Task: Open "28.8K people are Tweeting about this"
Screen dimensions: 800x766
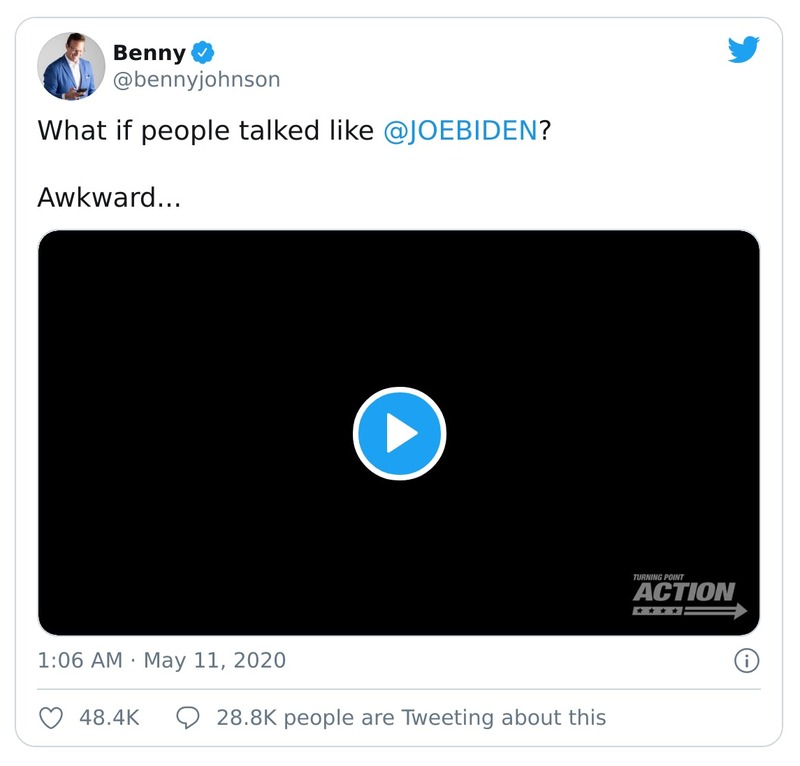Action: 411,717
